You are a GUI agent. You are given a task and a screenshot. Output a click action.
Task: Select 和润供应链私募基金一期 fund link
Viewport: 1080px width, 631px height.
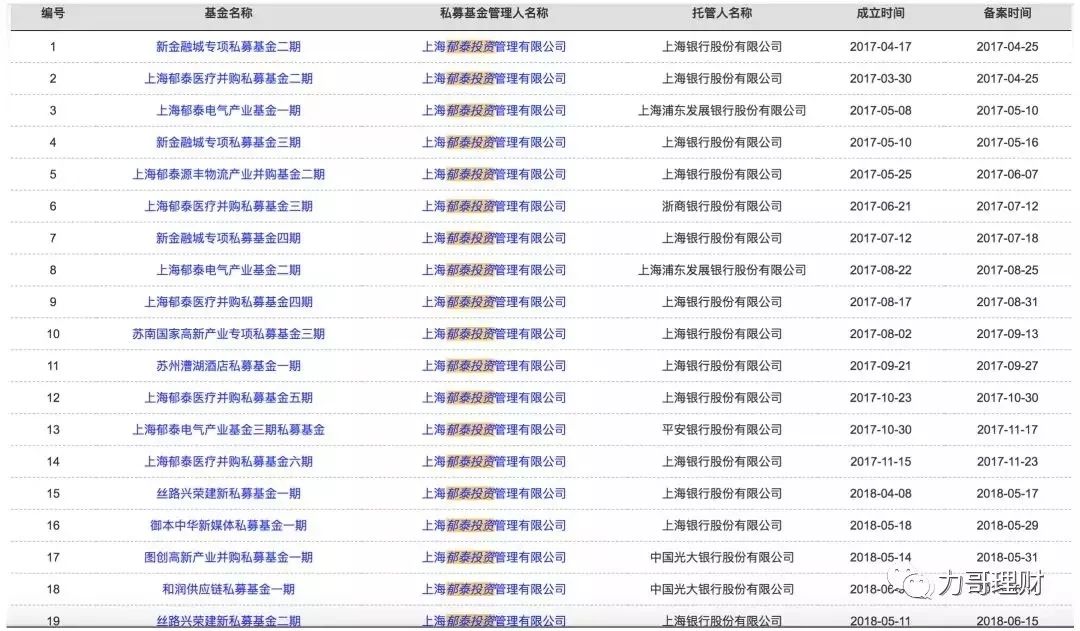click(x=228, y=590)
